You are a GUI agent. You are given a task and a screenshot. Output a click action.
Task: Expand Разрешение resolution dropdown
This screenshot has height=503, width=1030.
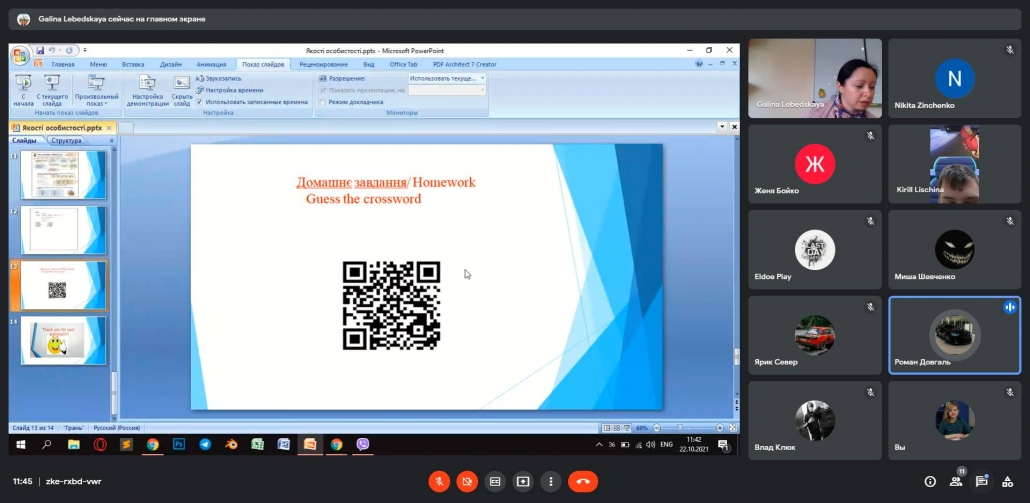coord(447,78)
